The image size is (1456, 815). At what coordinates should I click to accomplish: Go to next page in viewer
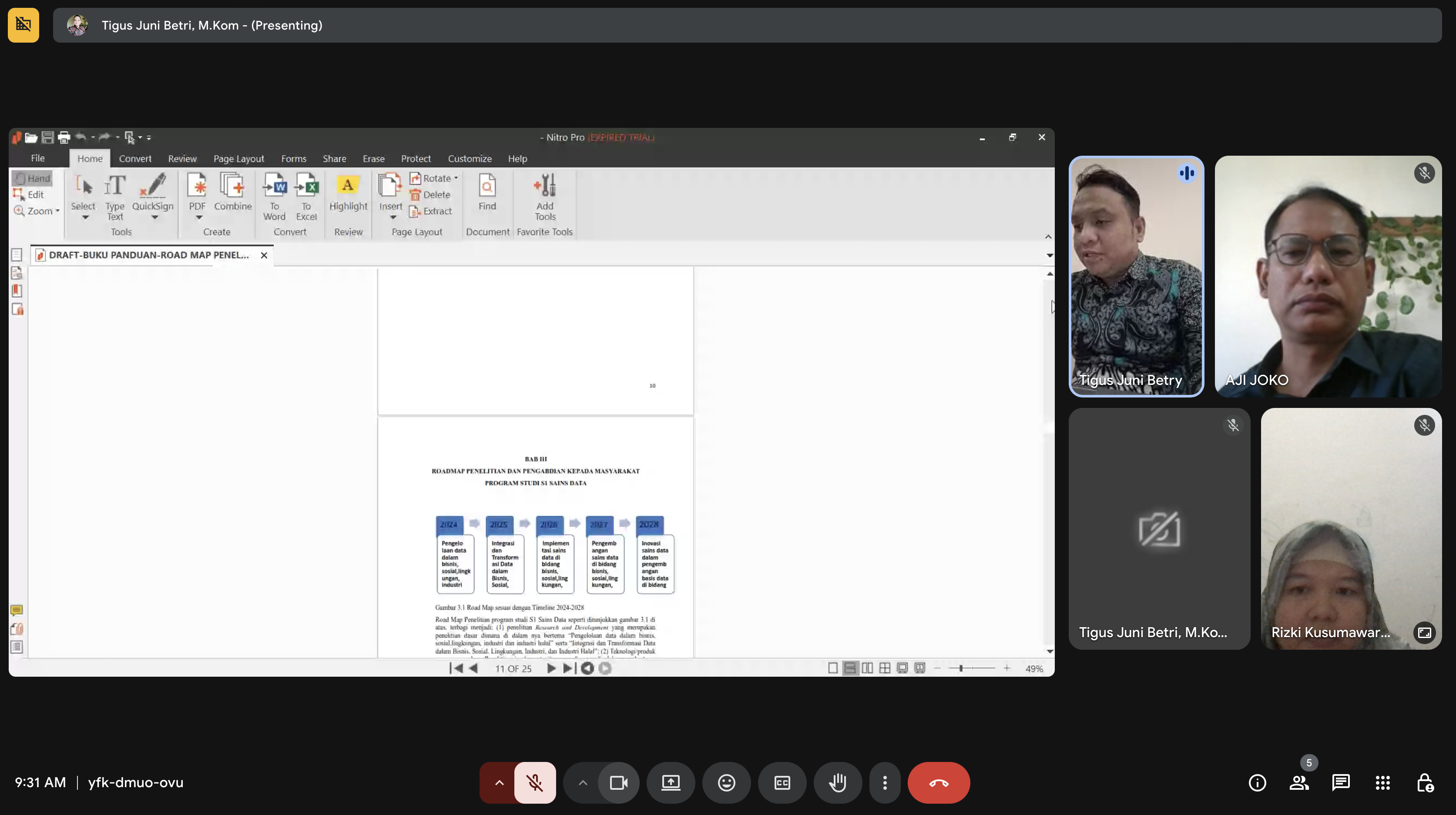point(551,668)
